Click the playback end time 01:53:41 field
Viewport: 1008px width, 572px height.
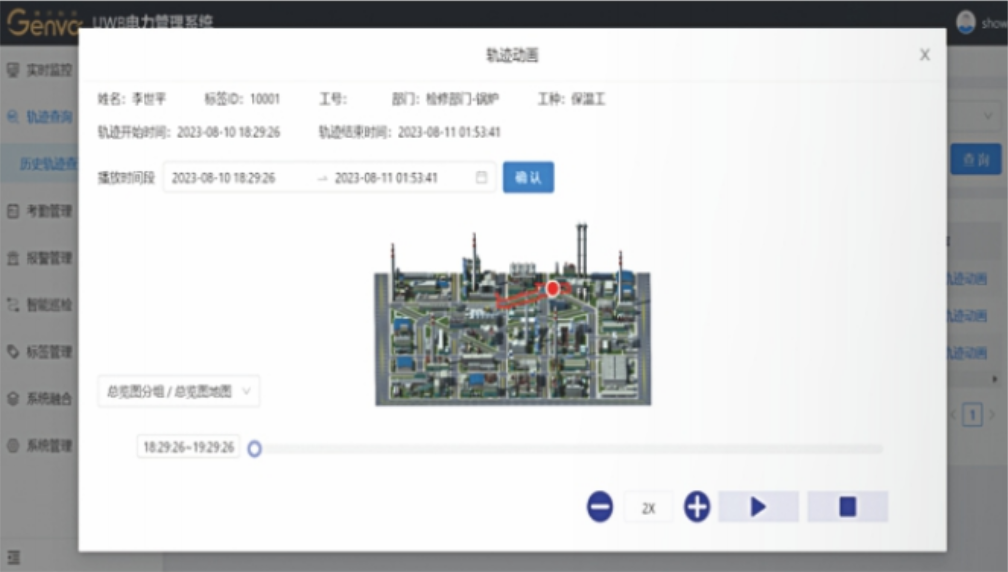click(x=386, y=178)
